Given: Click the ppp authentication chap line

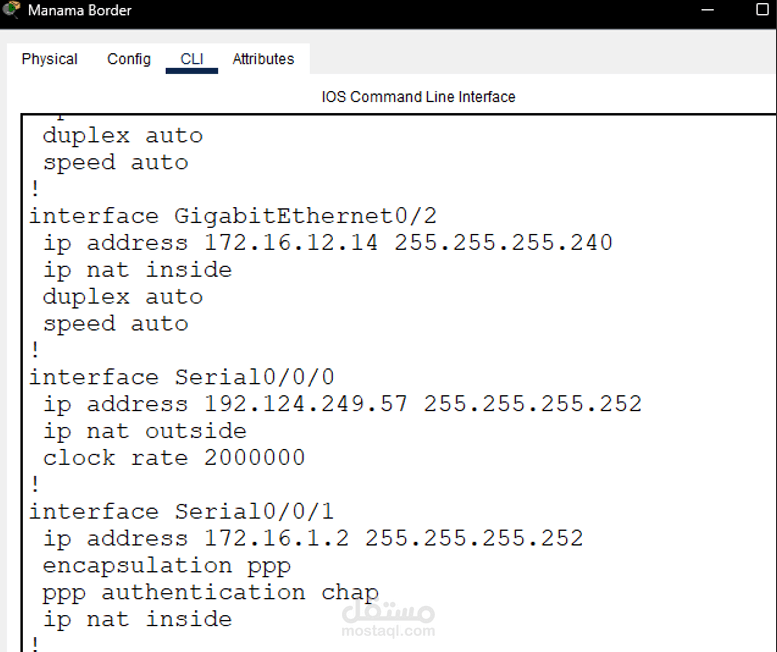Looking at the screenshot, I should click(211, 593).
